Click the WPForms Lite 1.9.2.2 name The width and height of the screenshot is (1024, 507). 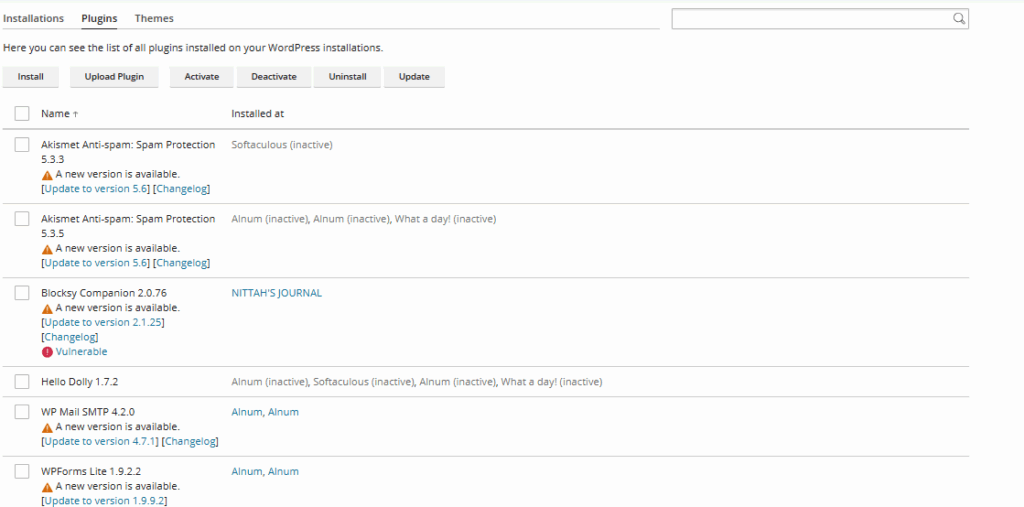pyautogui.click(x=91, y=472)
